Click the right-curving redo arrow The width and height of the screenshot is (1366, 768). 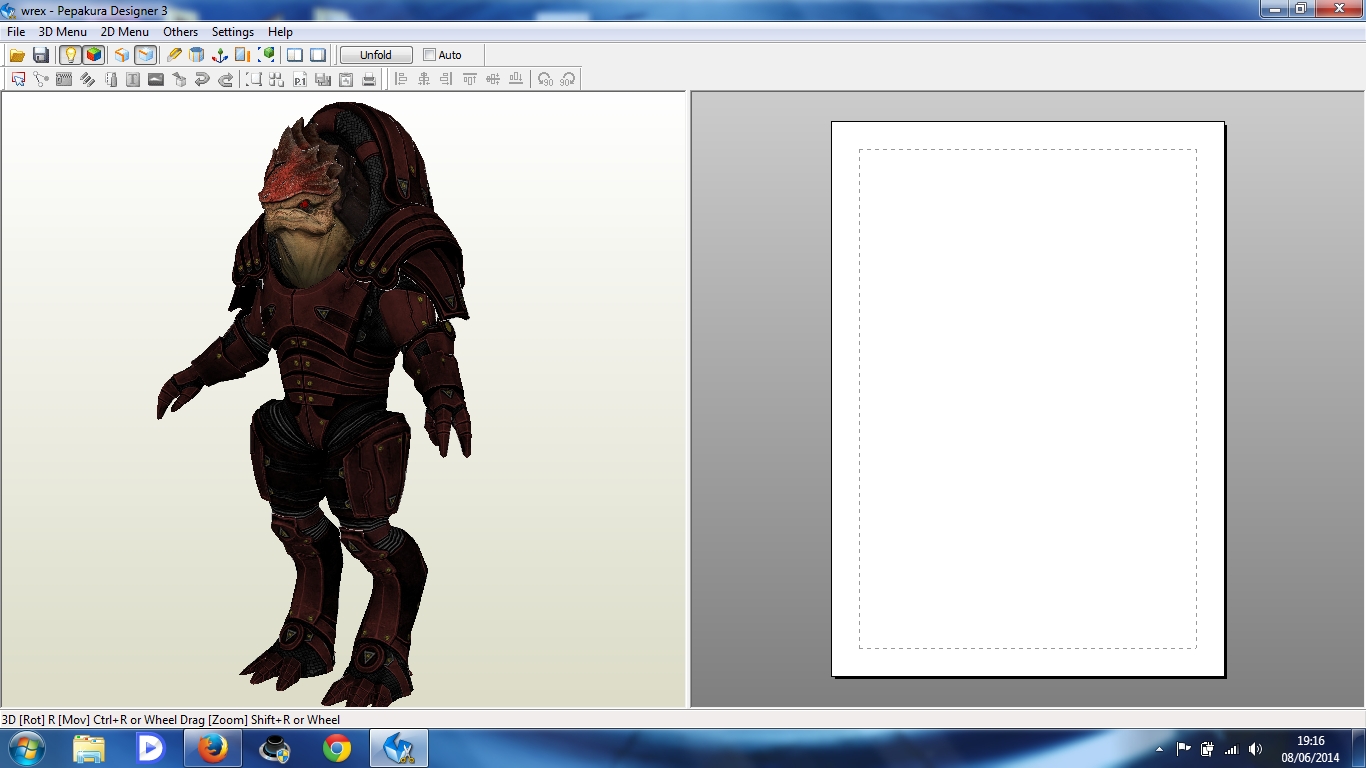point(225,79)
